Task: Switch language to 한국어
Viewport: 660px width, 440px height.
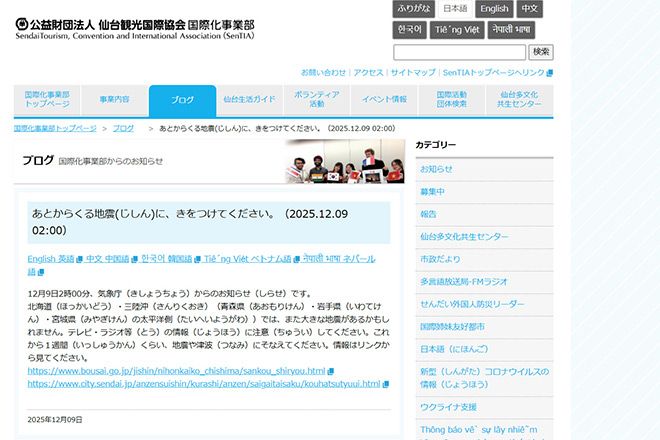Action: 408,30
